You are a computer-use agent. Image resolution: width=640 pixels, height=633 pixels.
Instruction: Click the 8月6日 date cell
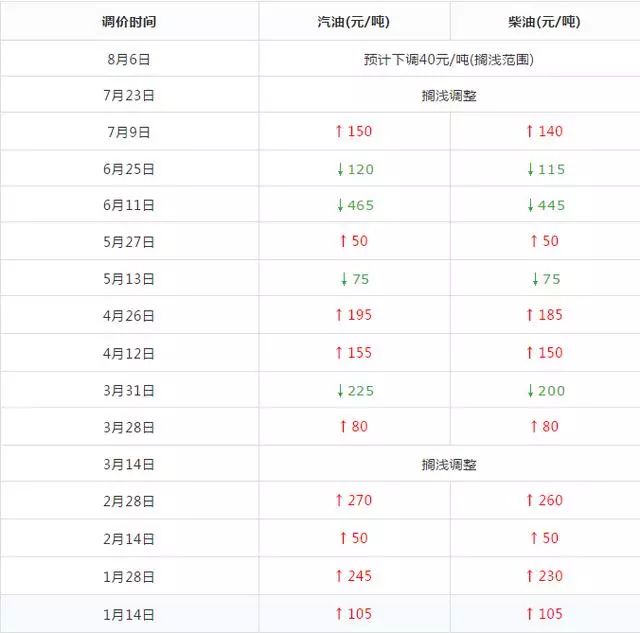click(129, 59)
